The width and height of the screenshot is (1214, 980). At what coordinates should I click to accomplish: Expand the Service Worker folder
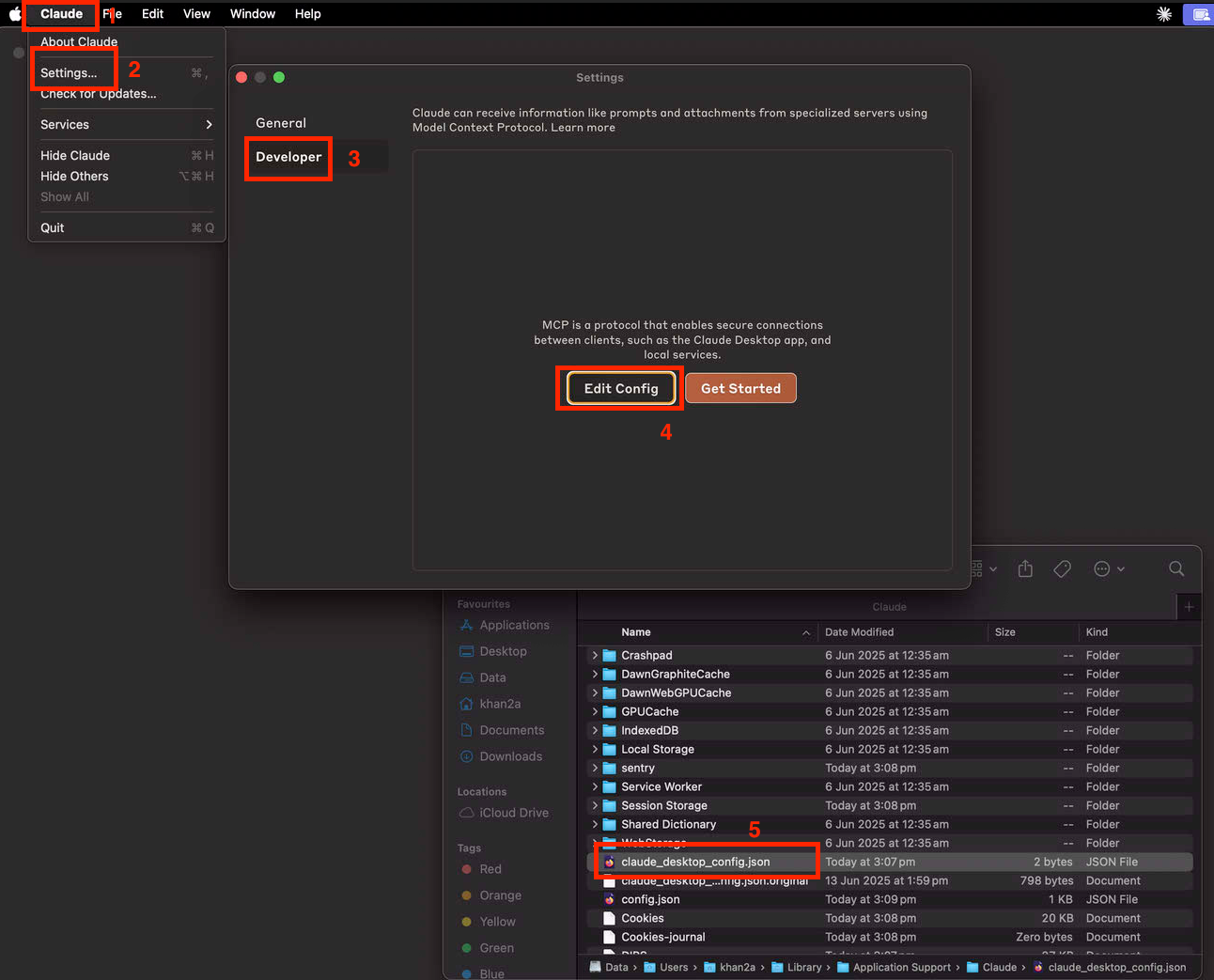tap(595, 786)
